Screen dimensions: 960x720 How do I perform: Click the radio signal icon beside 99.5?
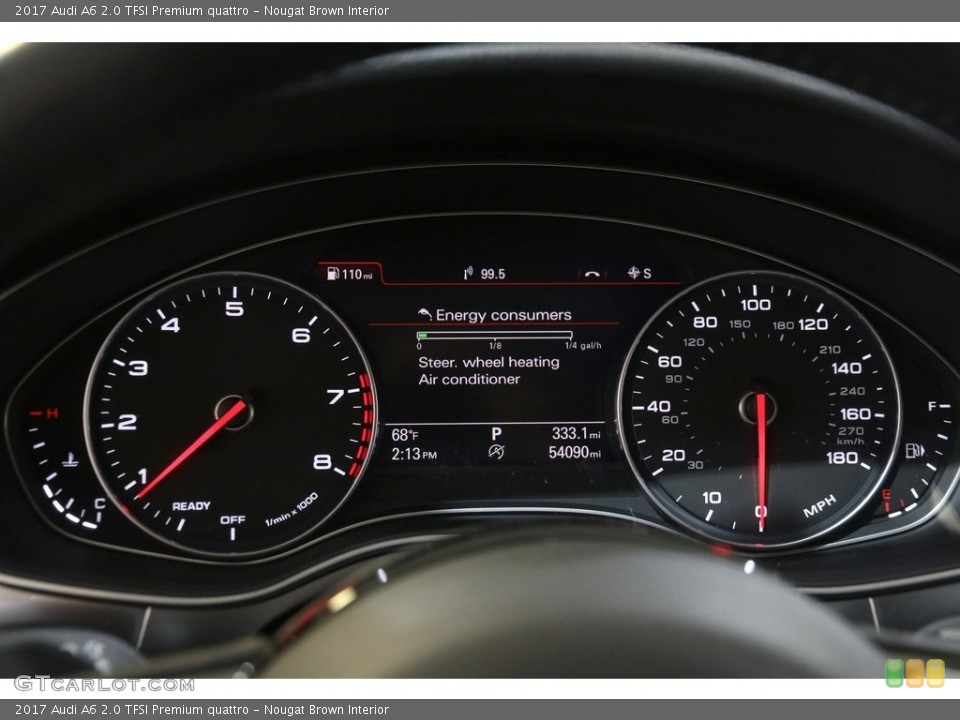468,273
